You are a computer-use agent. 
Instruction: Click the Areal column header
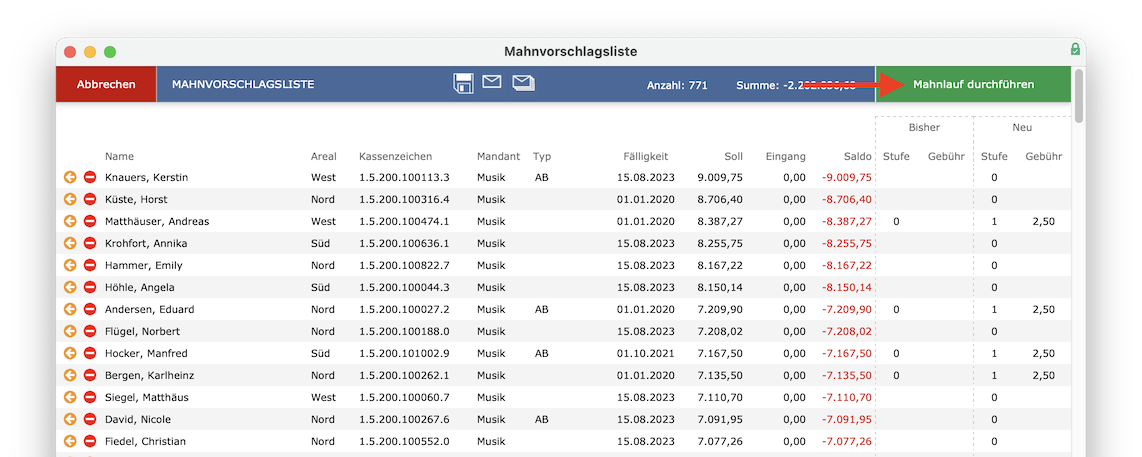click(x=323, y=156)
